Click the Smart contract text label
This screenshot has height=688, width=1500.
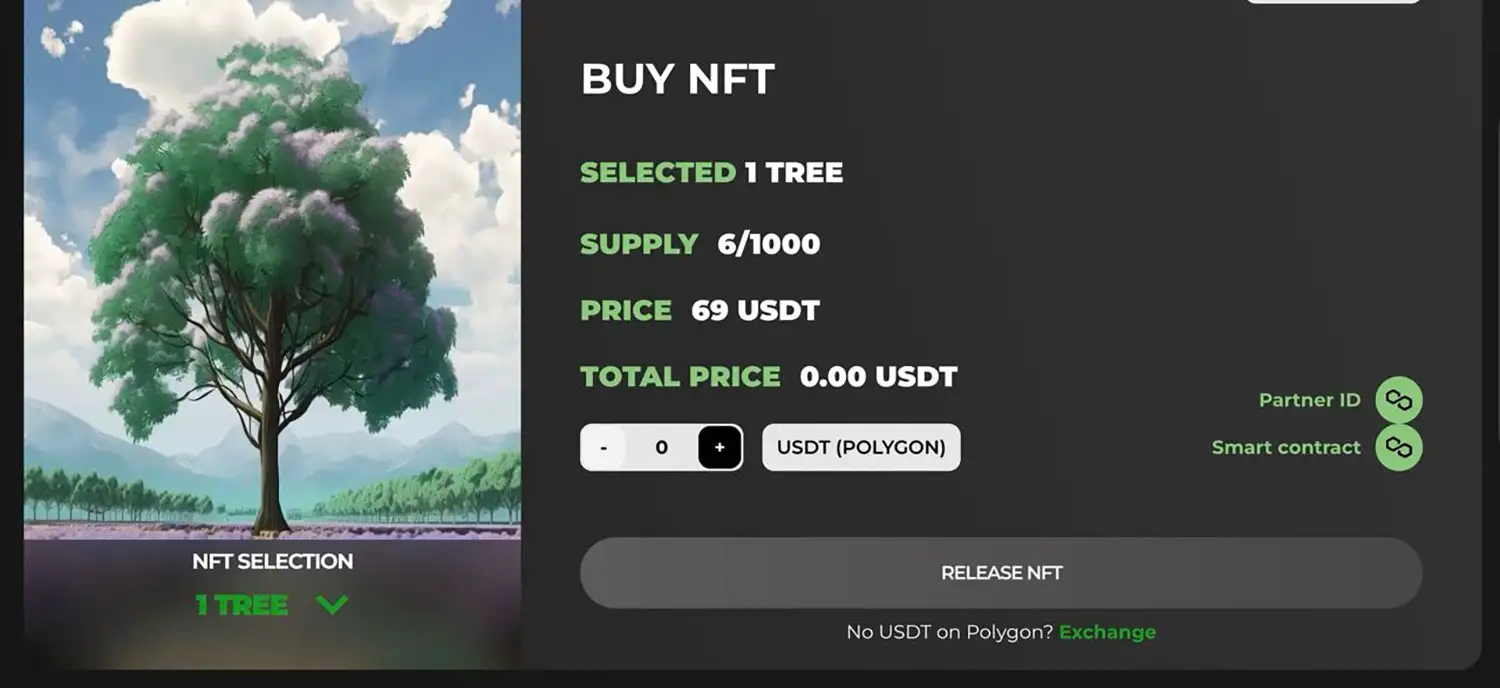click(x=1286, y=447)
